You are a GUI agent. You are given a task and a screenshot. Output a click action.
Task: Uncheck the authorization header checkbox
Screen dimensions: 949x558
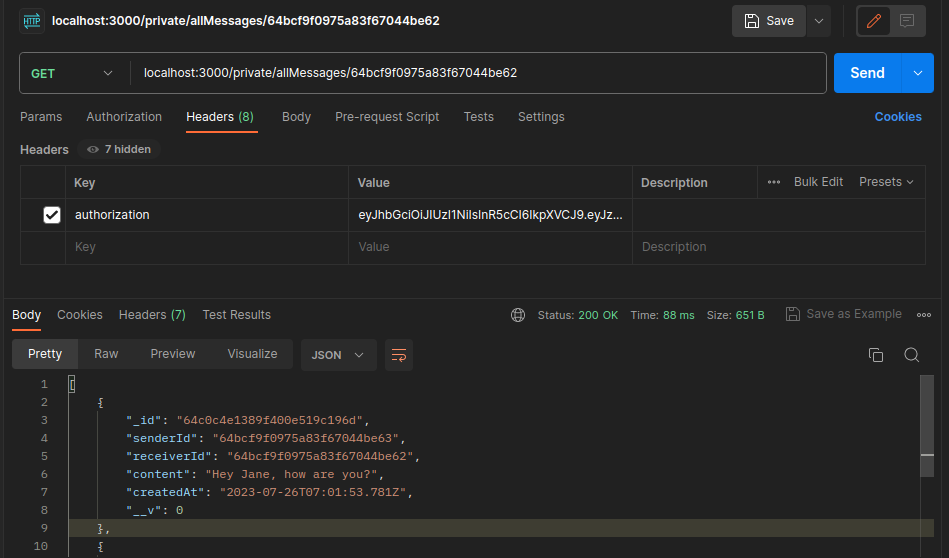point(52,215)
